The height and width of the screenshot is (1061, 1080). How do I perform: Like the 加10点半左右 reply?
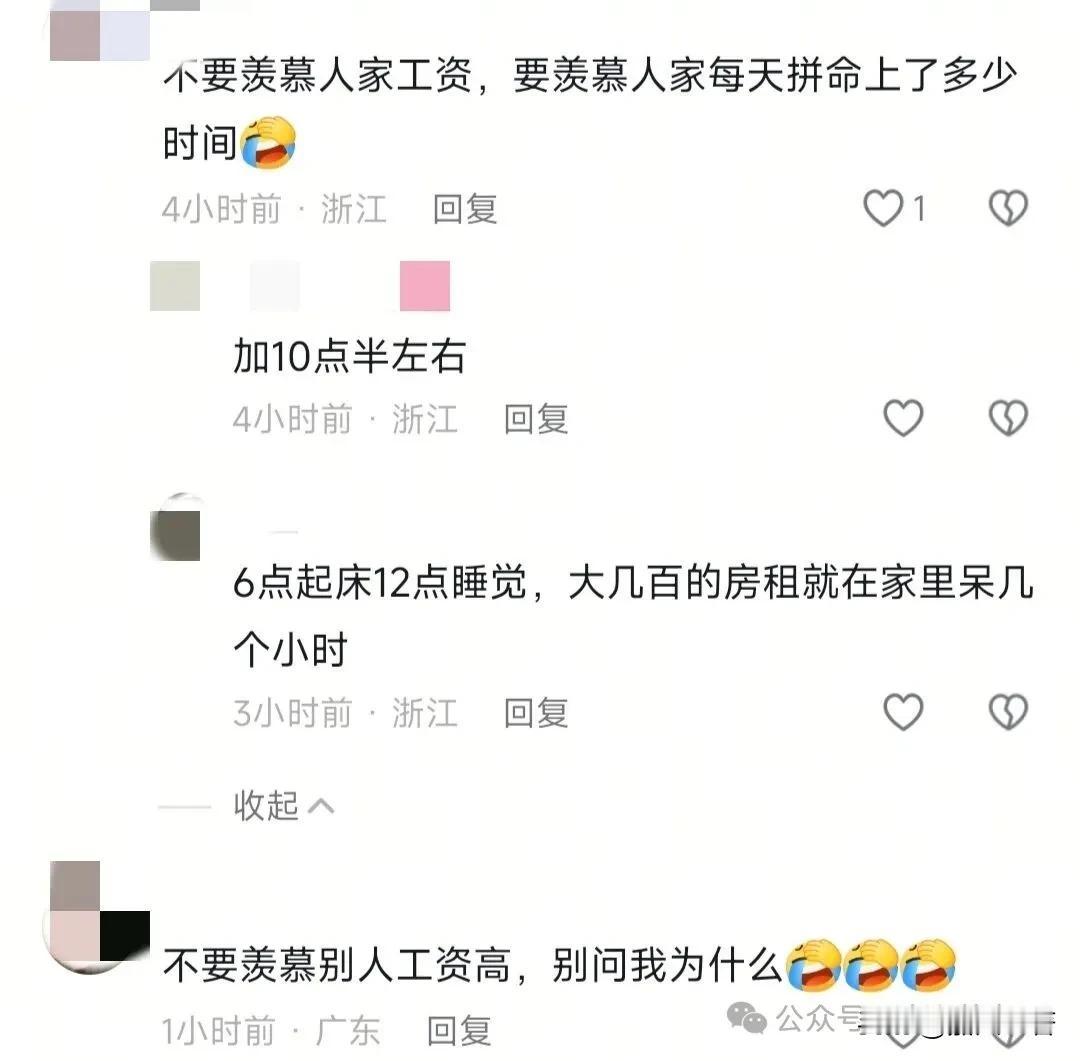(903, 418)
